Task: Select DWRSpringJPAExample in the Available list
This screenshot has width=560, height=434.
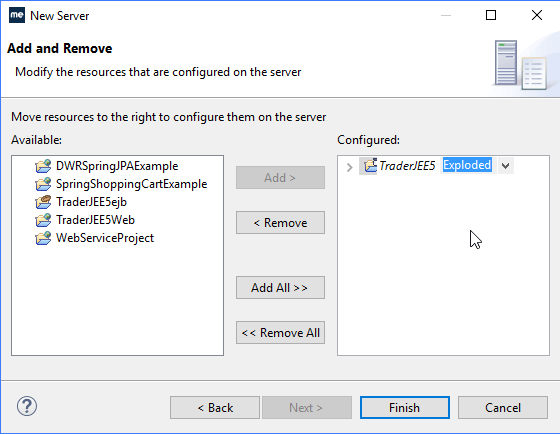Action: tap(117, 166)
